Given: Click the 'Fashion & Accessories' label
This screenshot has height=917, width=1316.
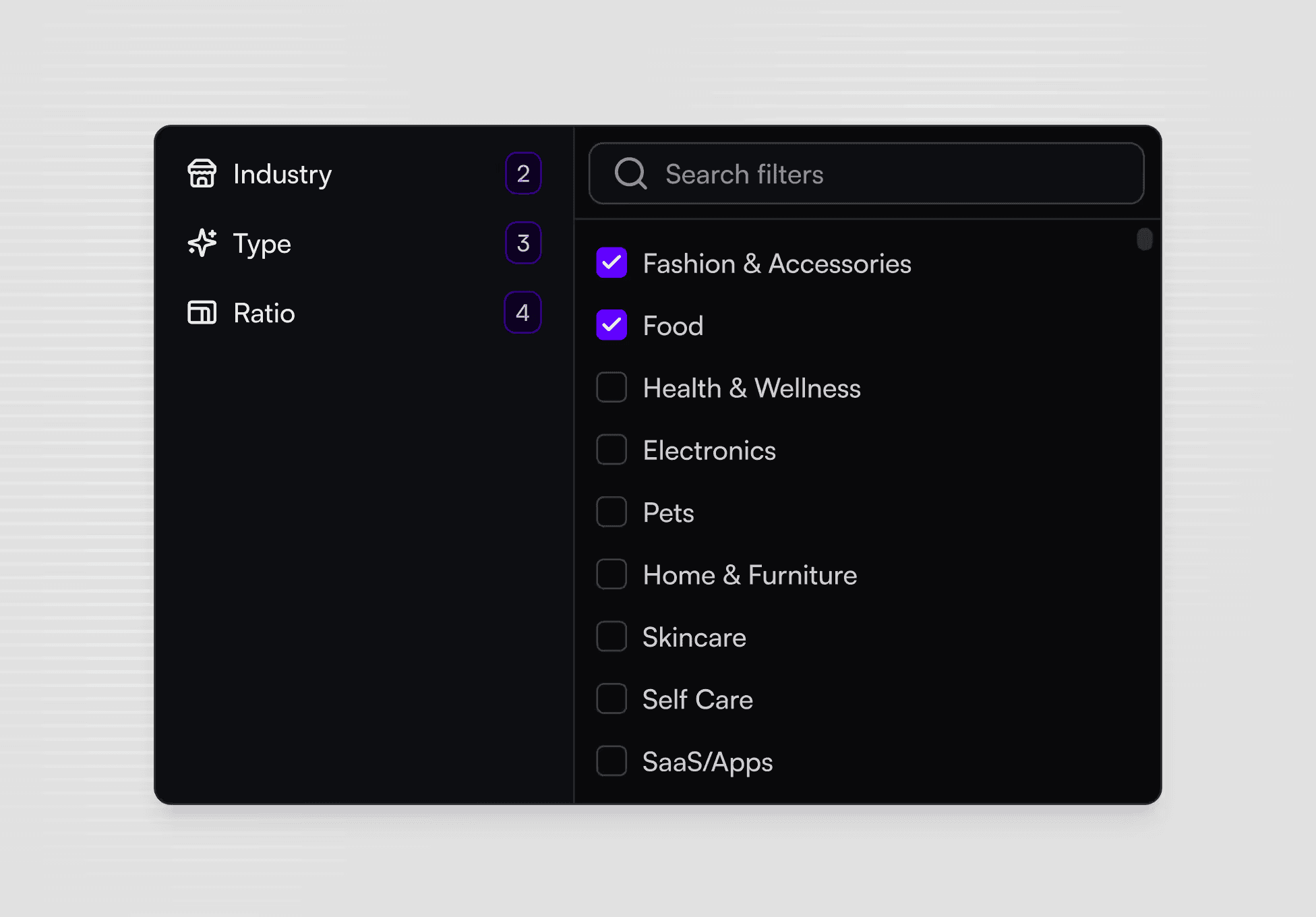Looking at the screenshot, I should click(777, 264).
